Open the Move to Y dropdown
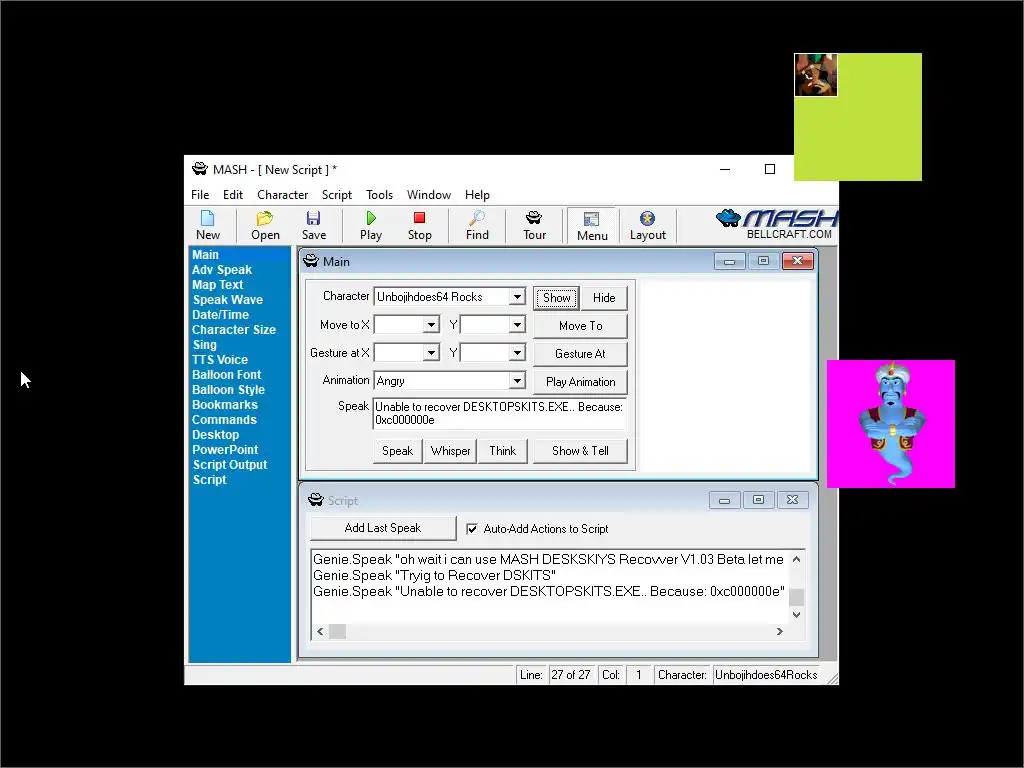1024x768 pixels. 517,325
